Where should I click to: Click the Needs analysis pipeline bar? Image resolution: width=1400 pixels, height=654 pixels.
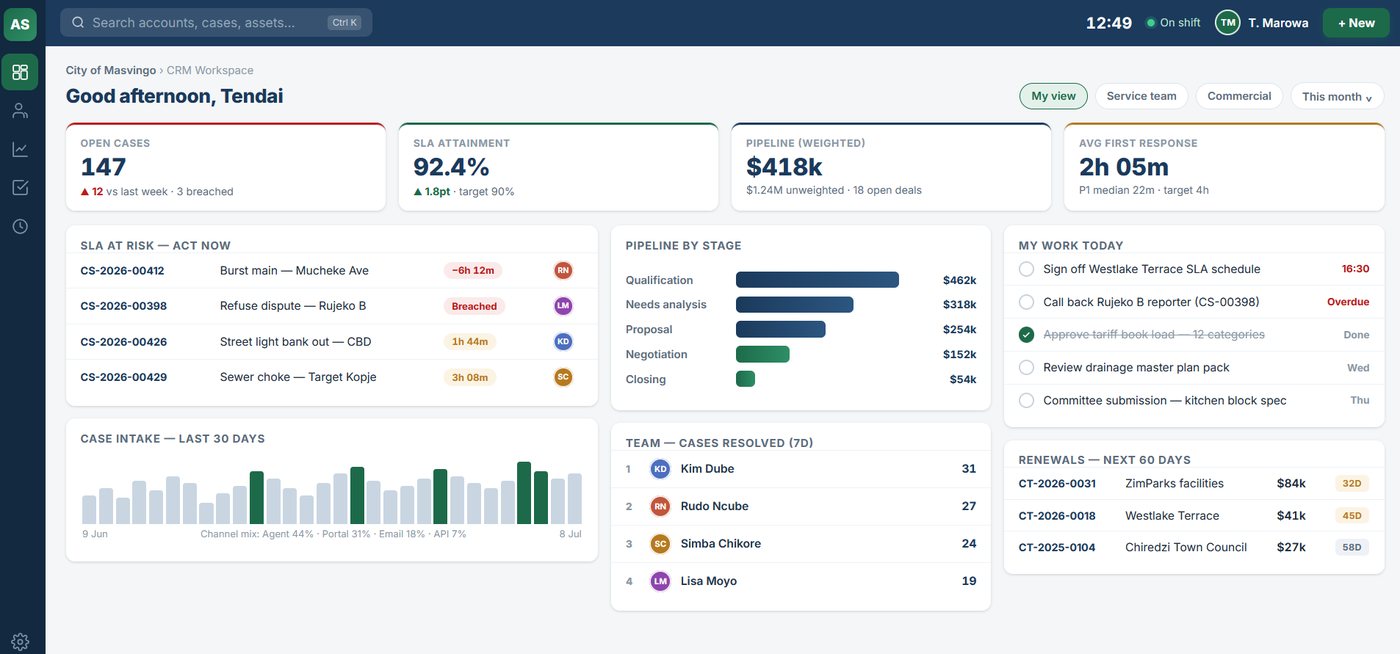pyautogui.click(x=795, y=304)
